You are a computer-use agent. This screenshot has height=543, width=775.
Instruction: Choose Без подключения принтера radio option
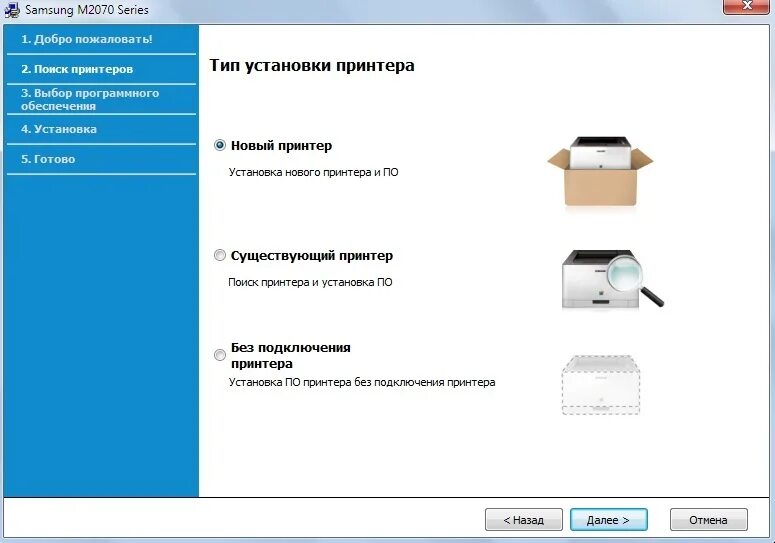tap(219, 355)
